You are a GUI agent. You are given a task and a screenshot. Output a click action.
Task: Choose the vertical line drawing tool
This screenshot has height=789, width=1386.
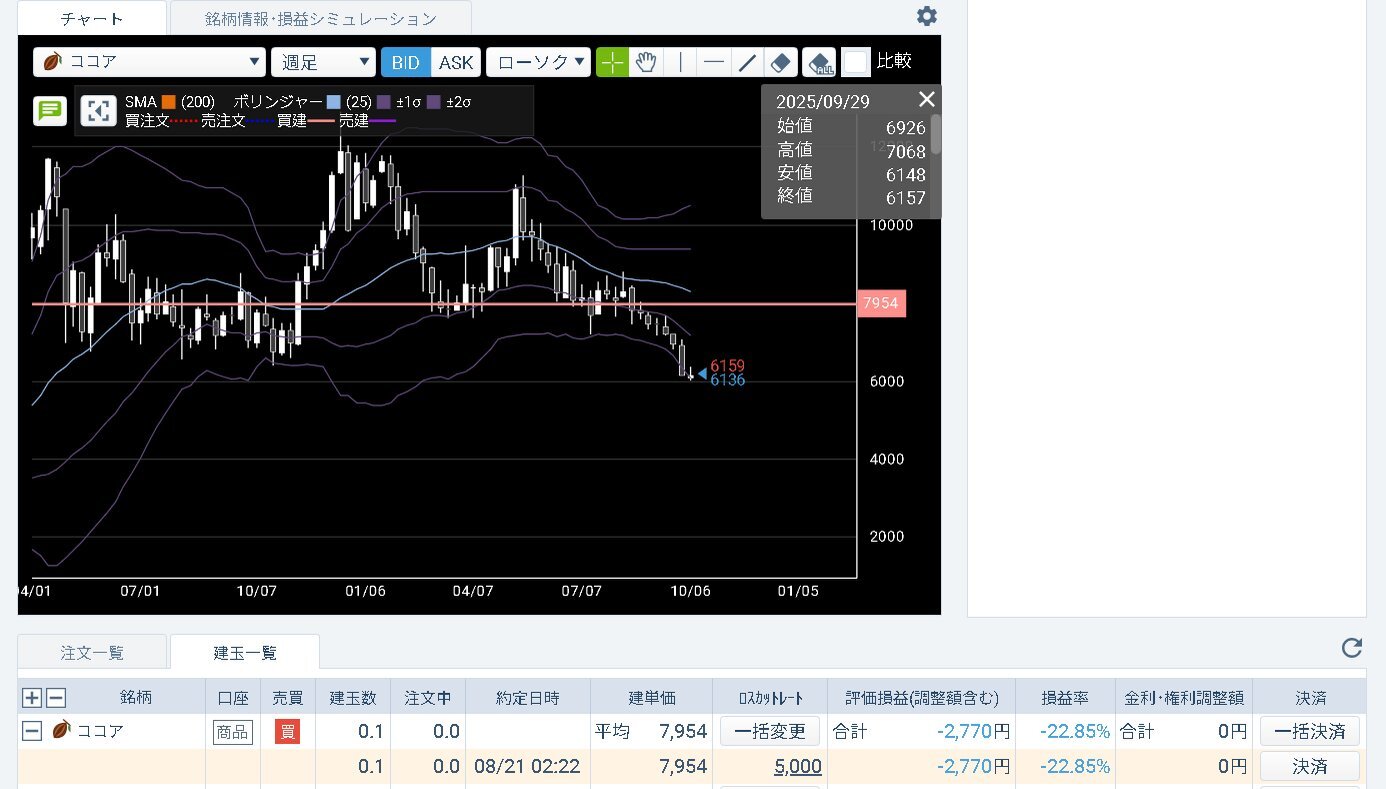(x=680, y=62)
